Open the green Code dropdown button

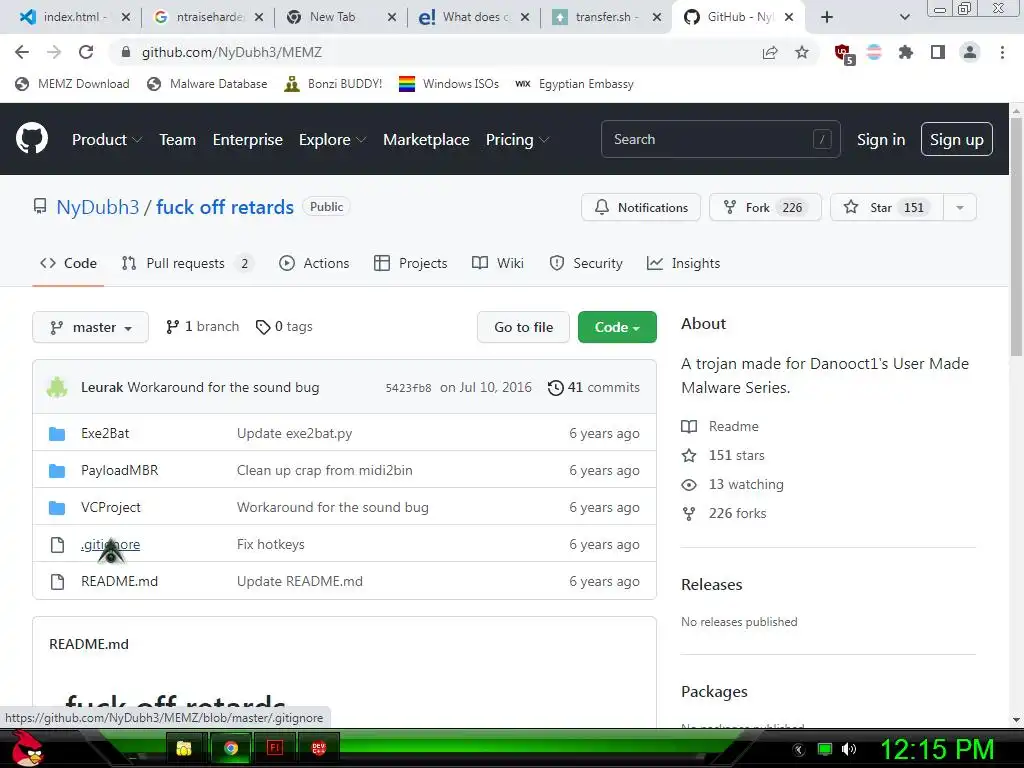click(617, 327)
